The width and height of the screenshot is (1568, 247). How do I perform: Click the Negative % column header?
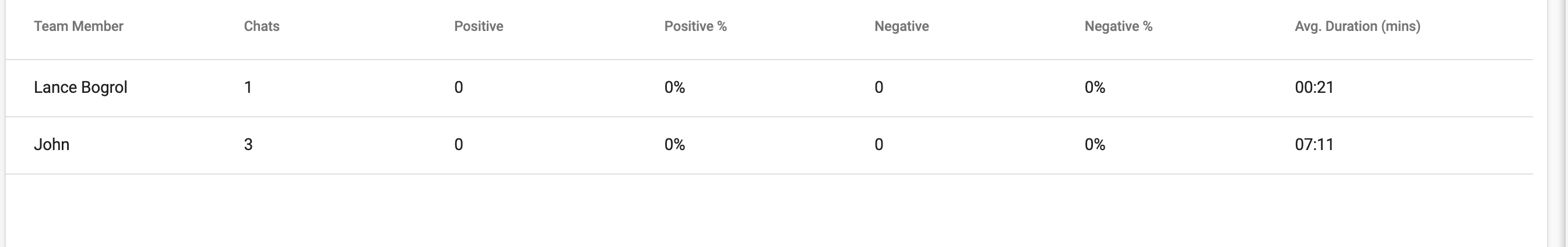point(1118,26)
